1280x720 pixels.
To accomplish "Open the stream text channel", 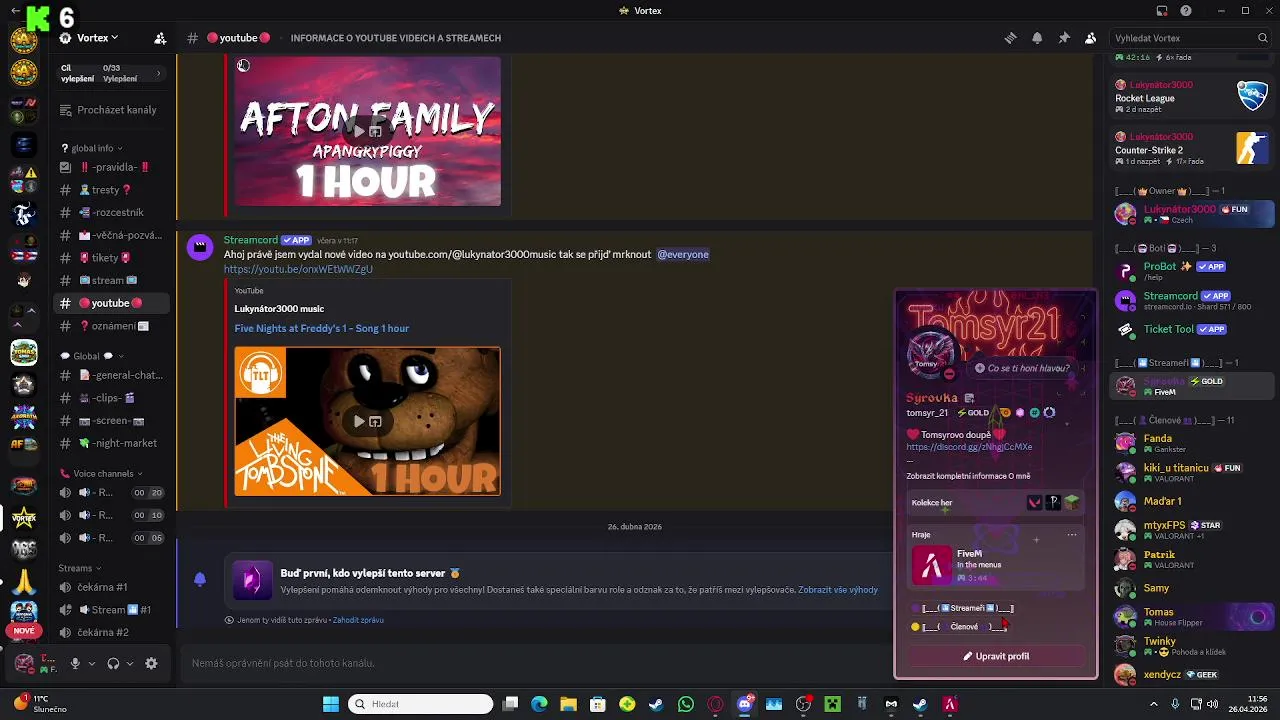I will pos(111,281).
